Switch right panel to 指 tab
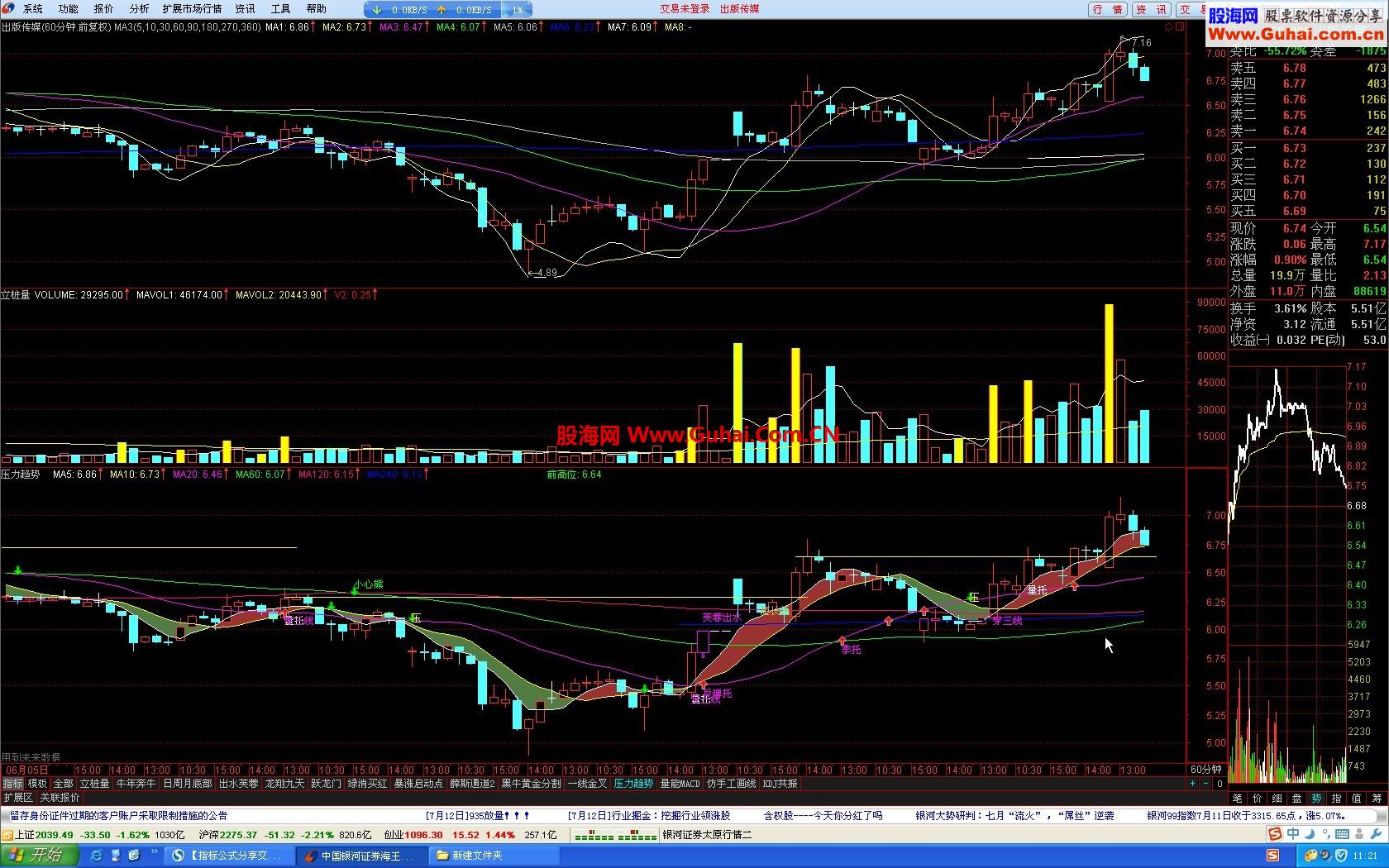Screen dimensions: 1389x868 tap(1336, 799)
